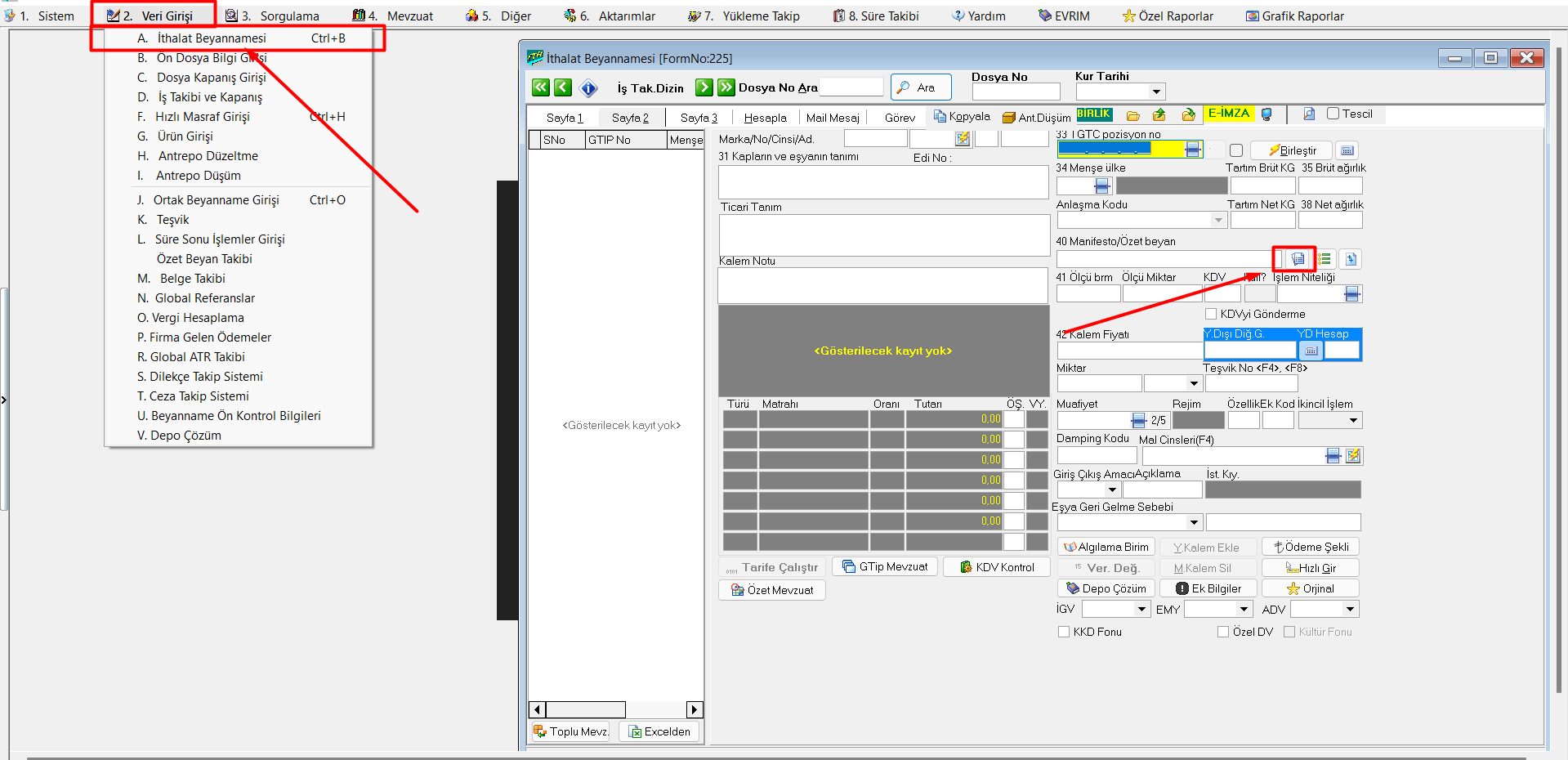Click the KDV Kontrol button
This screenshot has width=1568, height=760.
996,566
